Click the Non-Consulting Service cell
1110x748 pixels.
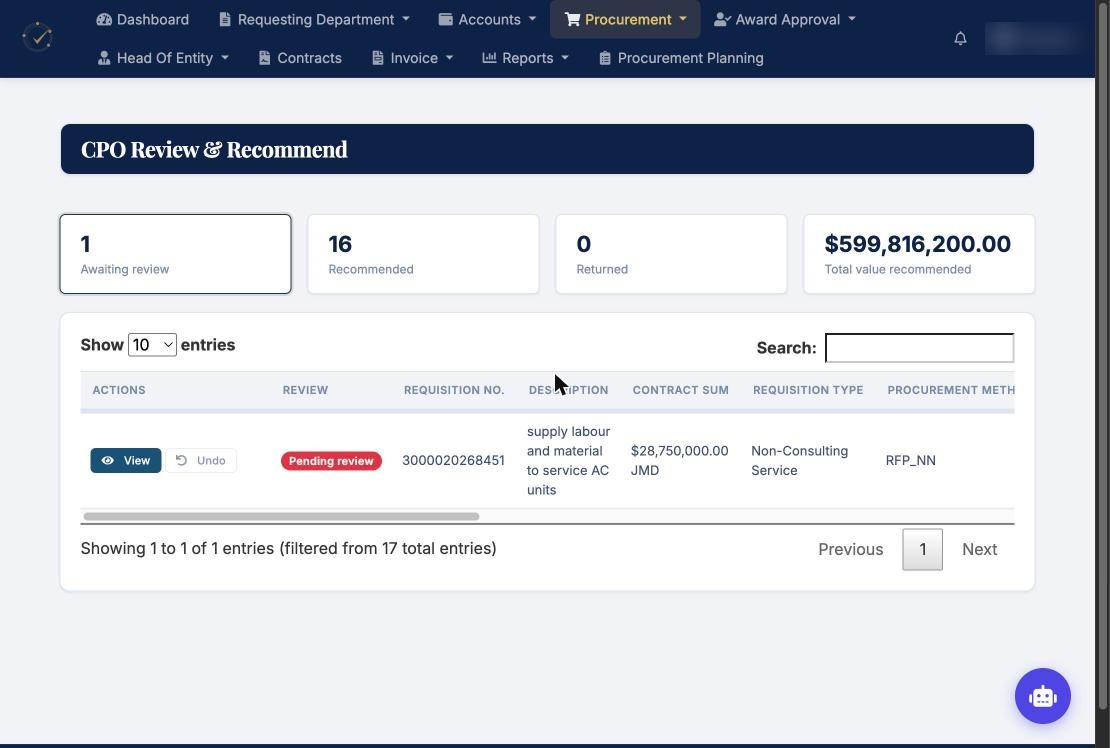tap(799, 461)
